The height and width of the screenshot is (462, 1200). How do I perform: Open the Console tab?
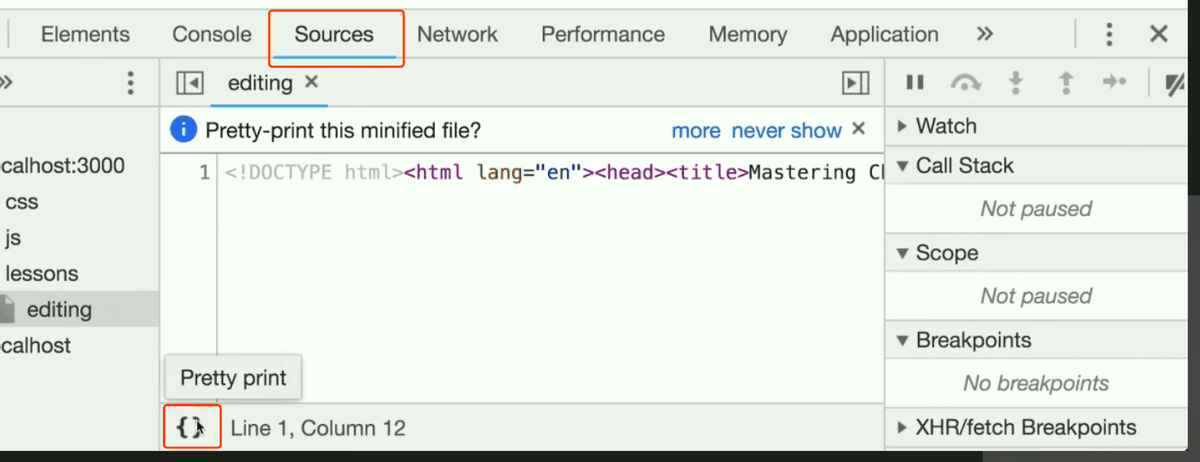pyautogui.click(x=212, y=34)
